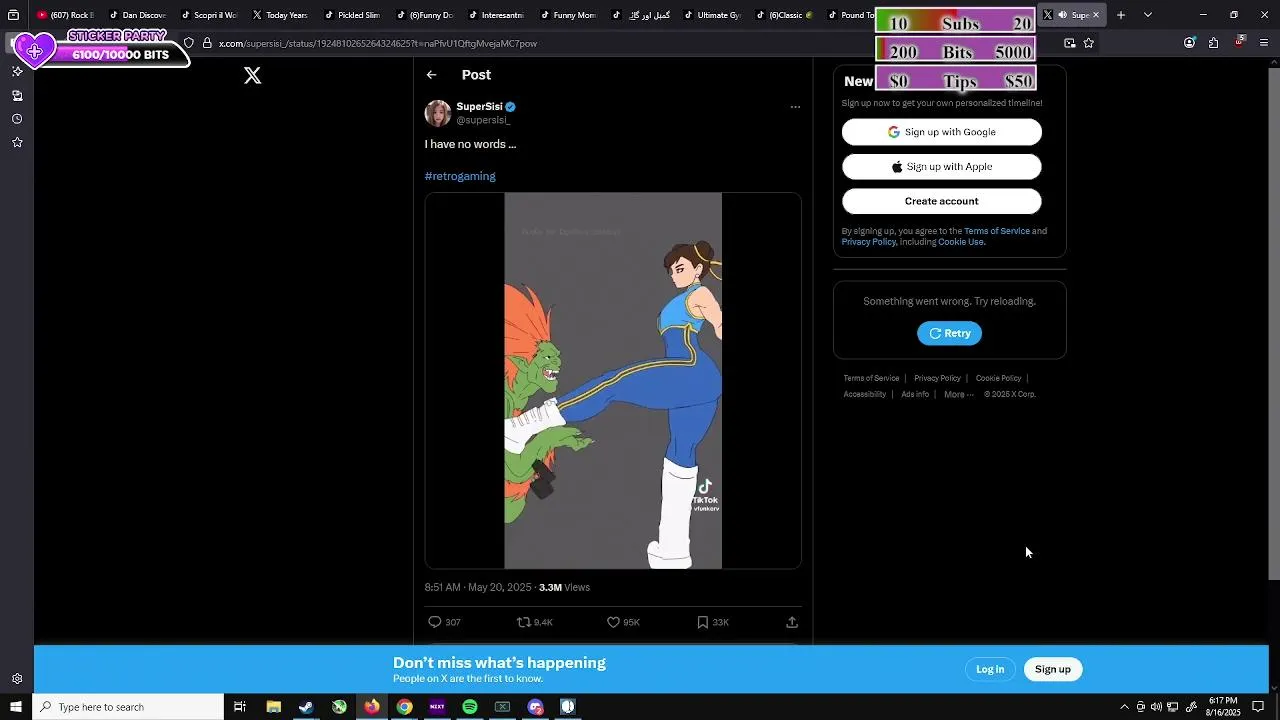Click SuperSisi's profile avatar
Screen dimensions: 1280x720
(x=438, y=113)
